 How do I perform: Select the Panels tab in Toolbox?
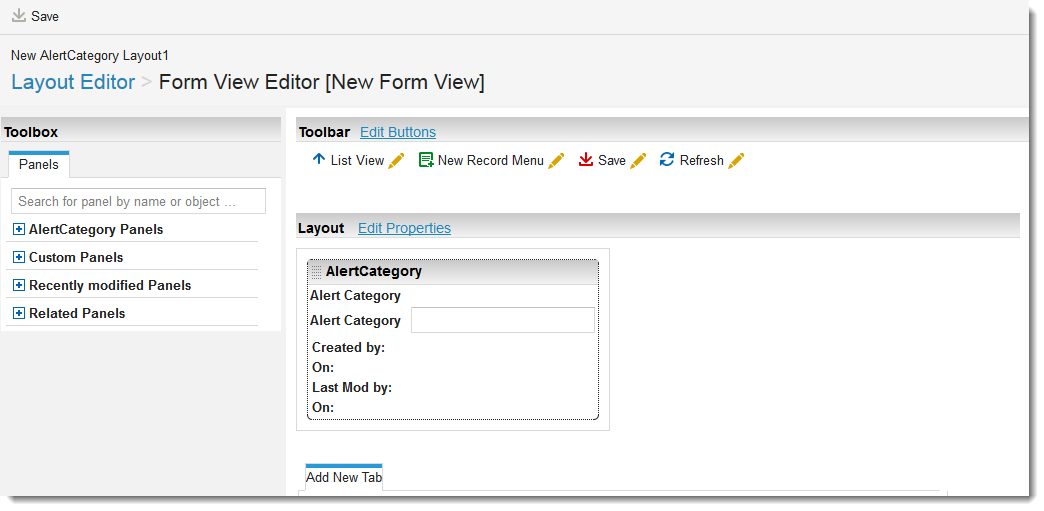pos(39,165)
